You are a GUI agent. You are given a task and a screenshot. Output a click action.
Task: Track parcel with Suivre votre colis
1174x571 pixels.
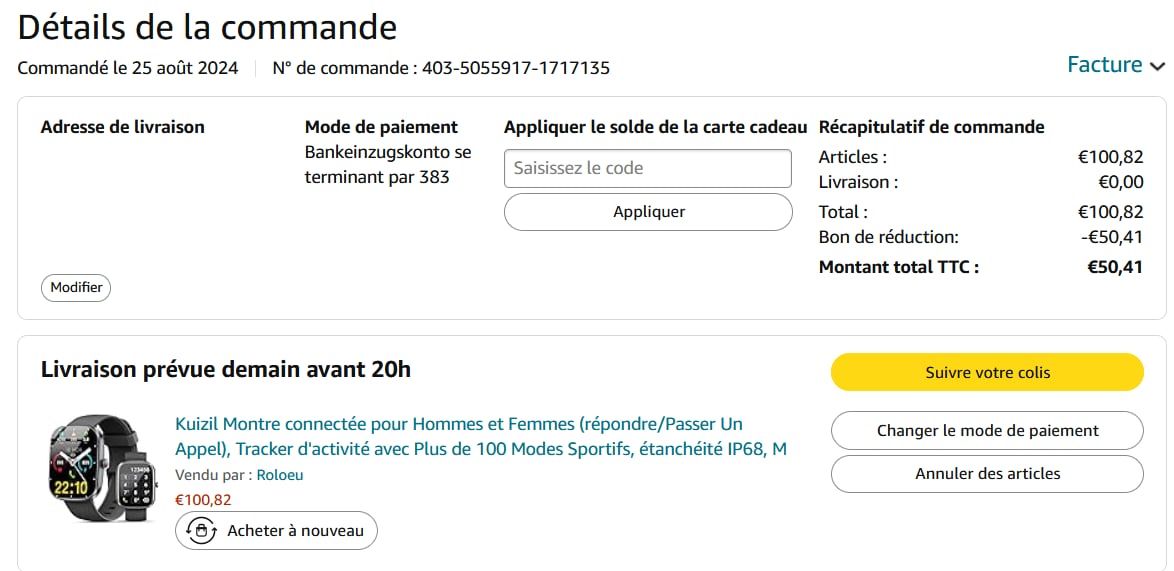[987, 372]
